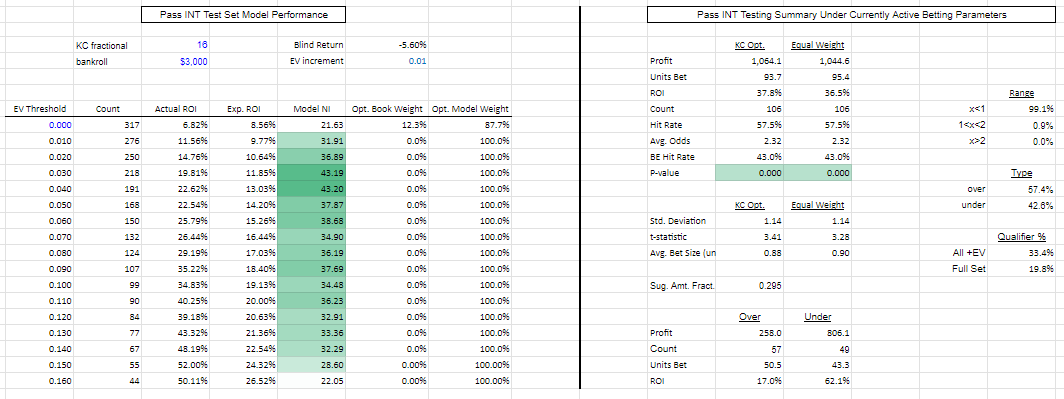
Task: Click the bankroll $3,000 cell
Action: [x=176, y=61]
